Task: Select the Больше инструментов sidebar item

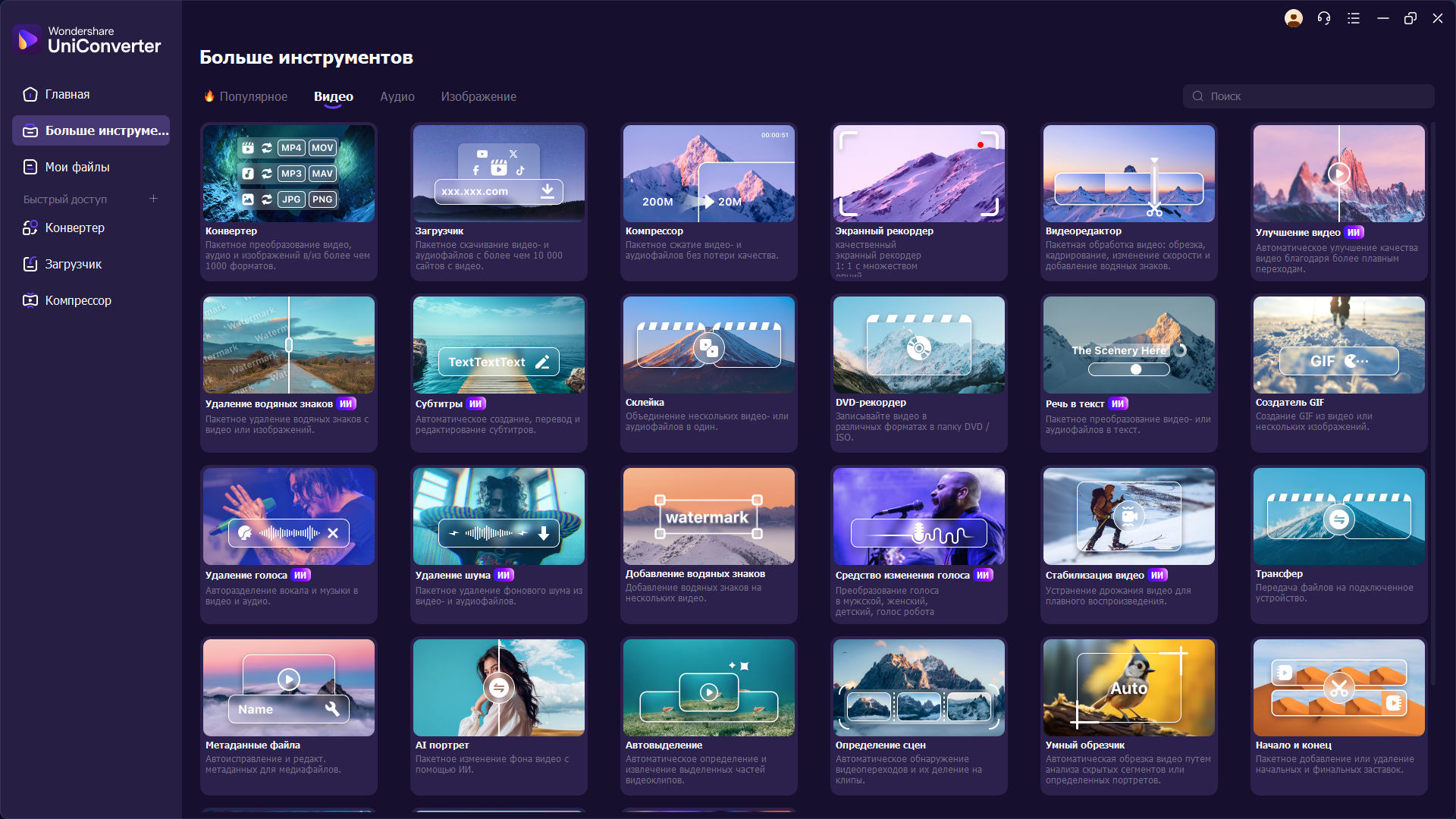Action: click(91, 130)
